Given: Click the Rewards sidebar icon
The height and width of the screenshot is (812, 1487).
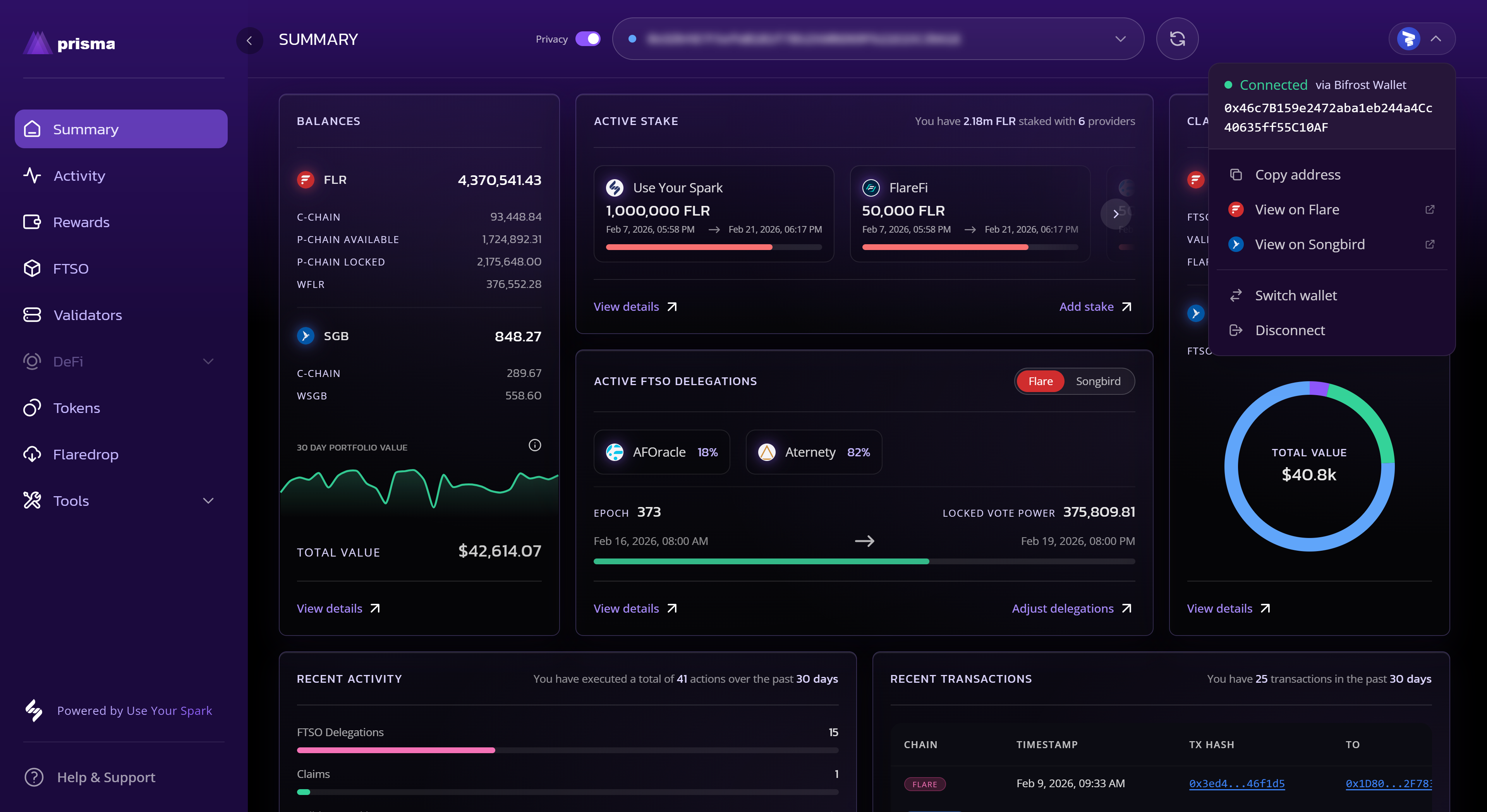Looking at the screenshot, I should point(32,222).
